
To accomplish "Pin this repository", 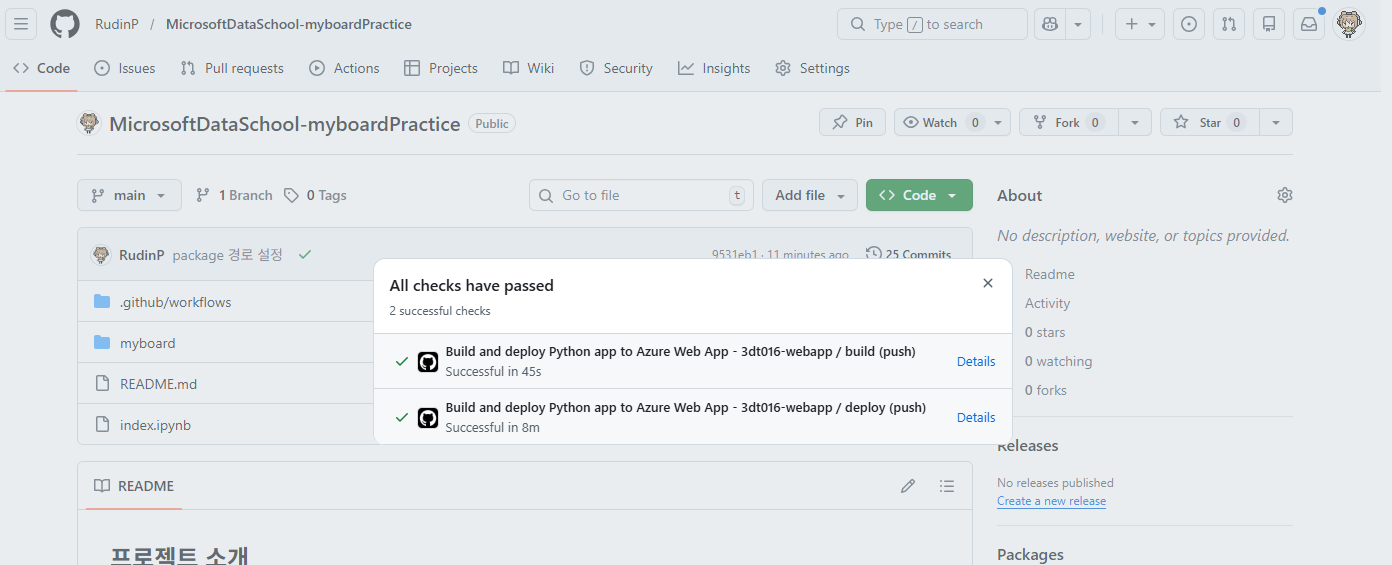I will [852, 122].
